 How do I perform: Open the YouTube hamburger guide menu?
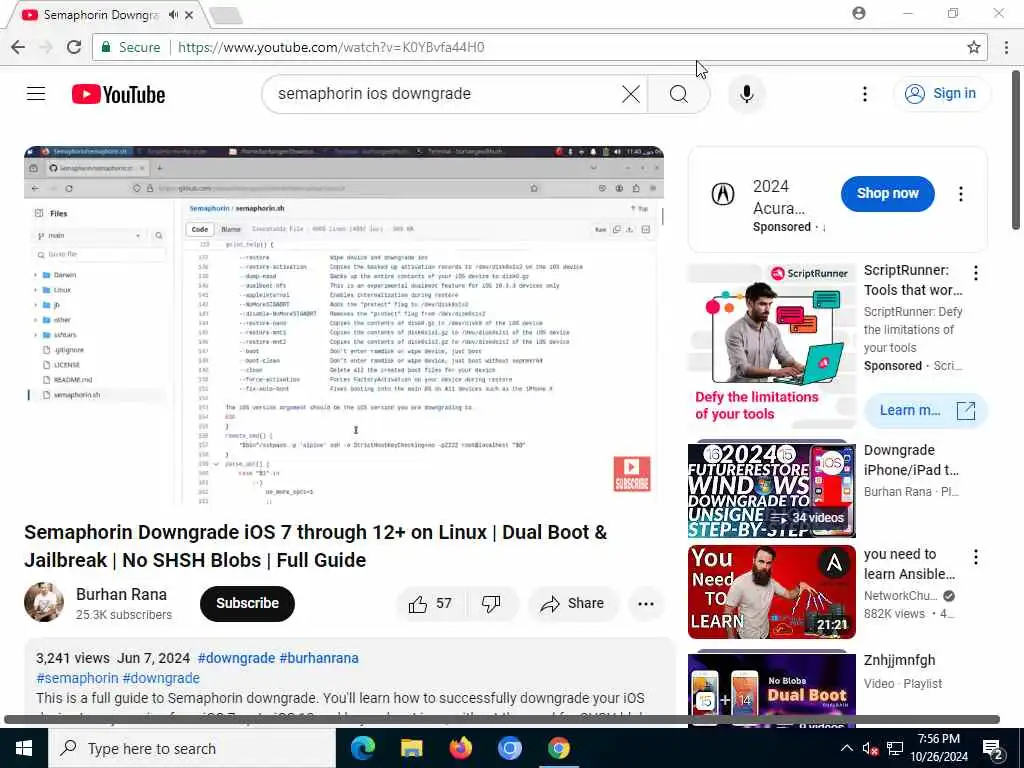click(36, 94)
